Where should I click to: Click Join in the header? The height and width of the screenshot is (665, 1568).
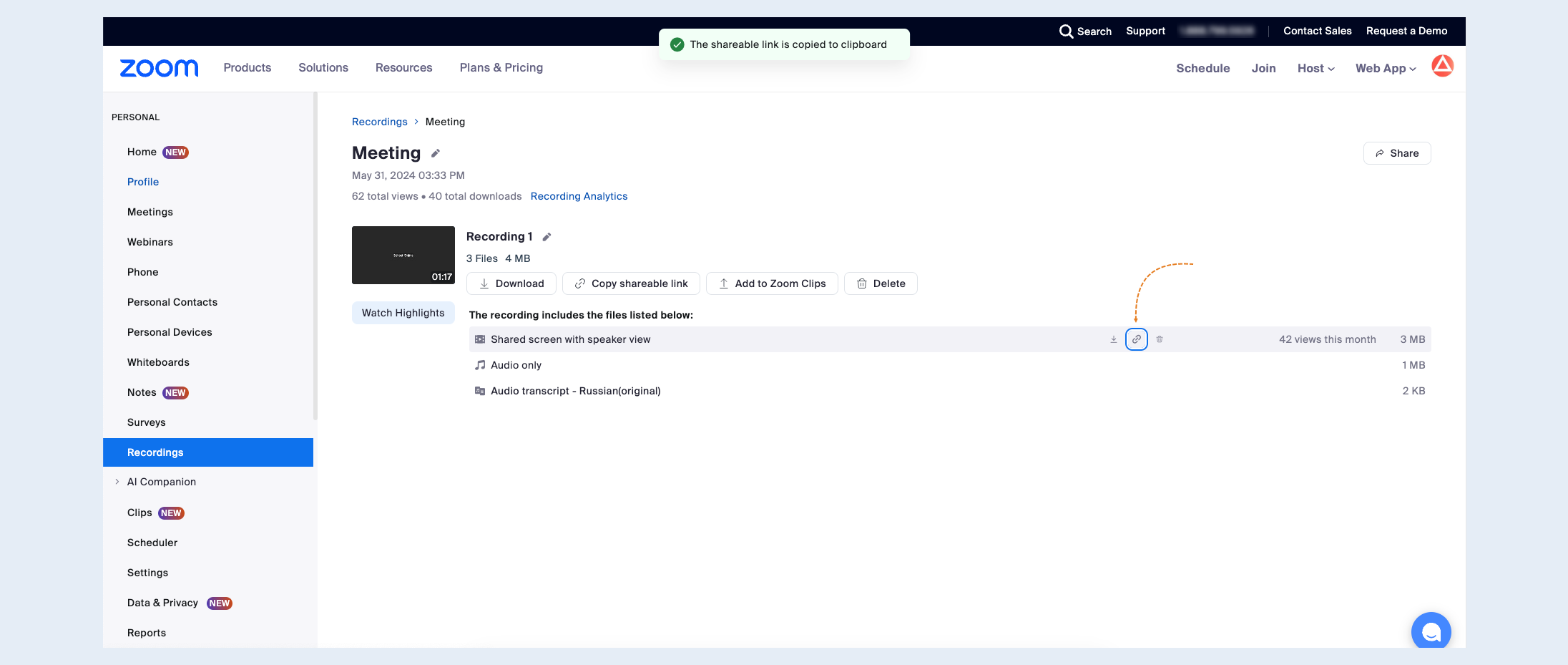tap(1264, 68)
